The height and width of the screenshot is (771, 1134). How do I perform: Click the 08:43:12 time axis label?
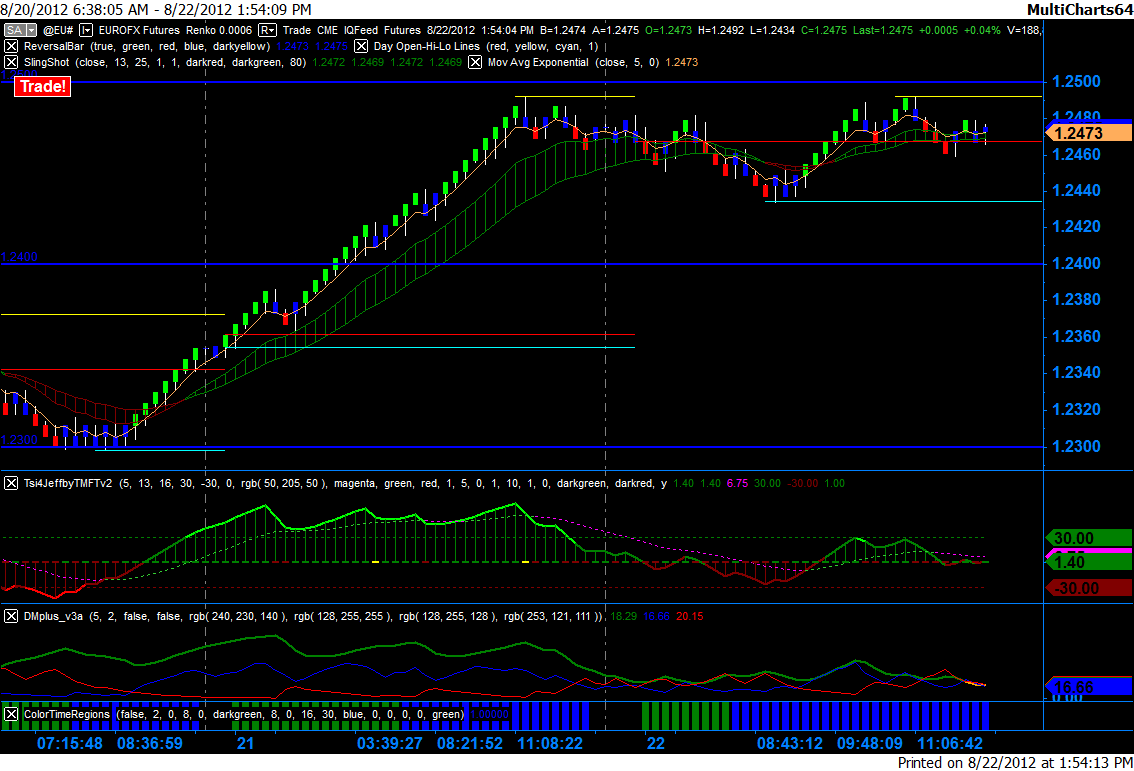(790, 744)
